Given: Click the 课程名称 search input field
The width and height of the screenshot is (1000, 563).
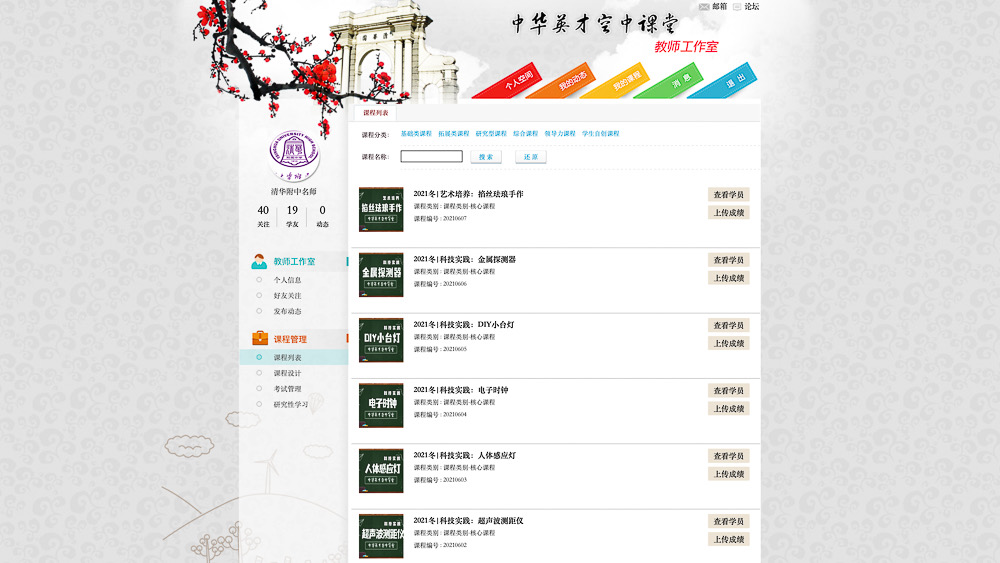Looking at the screenshot, I should point(431,157).
